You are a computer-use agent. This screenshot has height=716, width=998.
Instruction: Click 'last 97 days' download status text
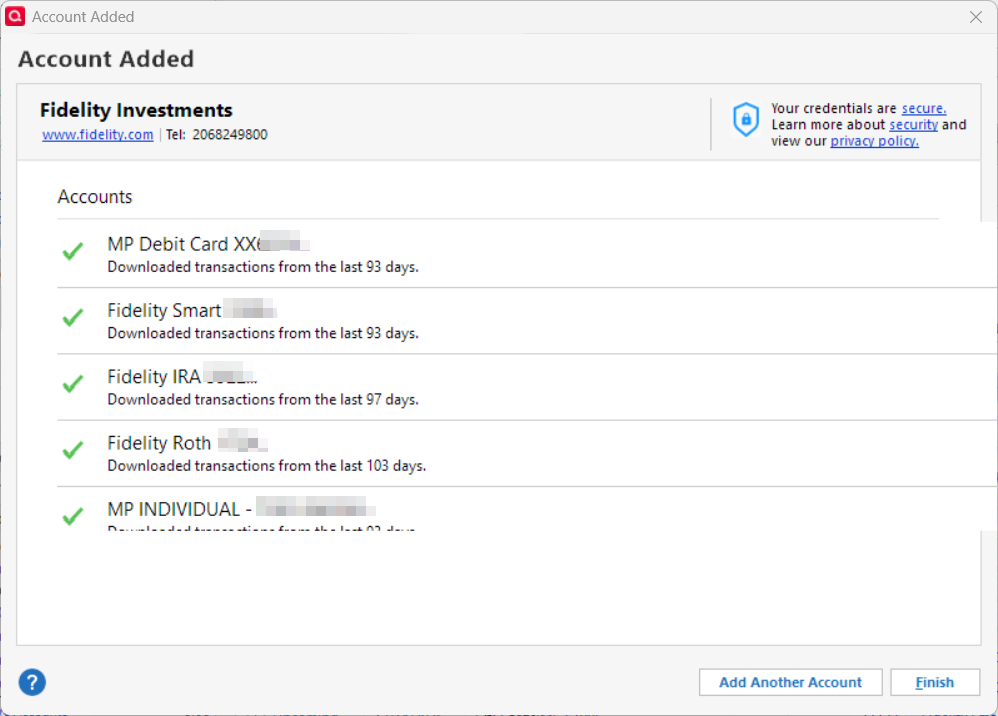(x=263, y=400)
